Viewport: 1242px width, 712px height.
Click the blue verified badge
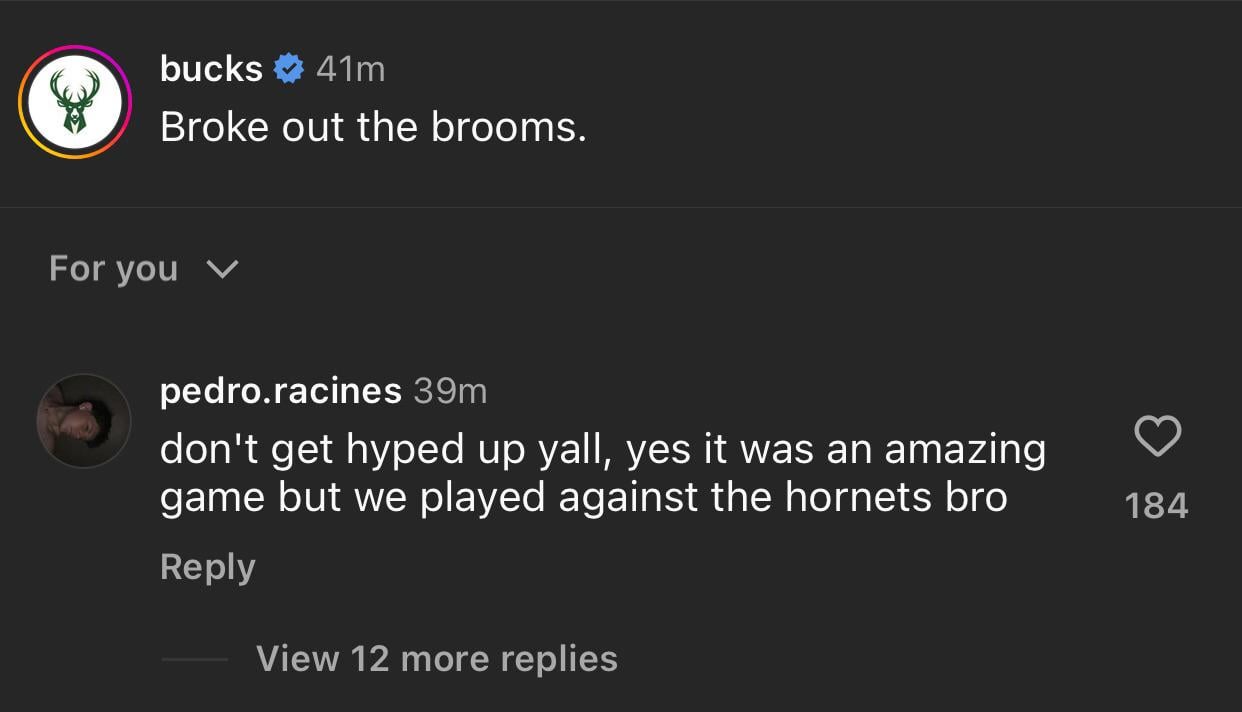pyautogui.click(x=289, y=69)
